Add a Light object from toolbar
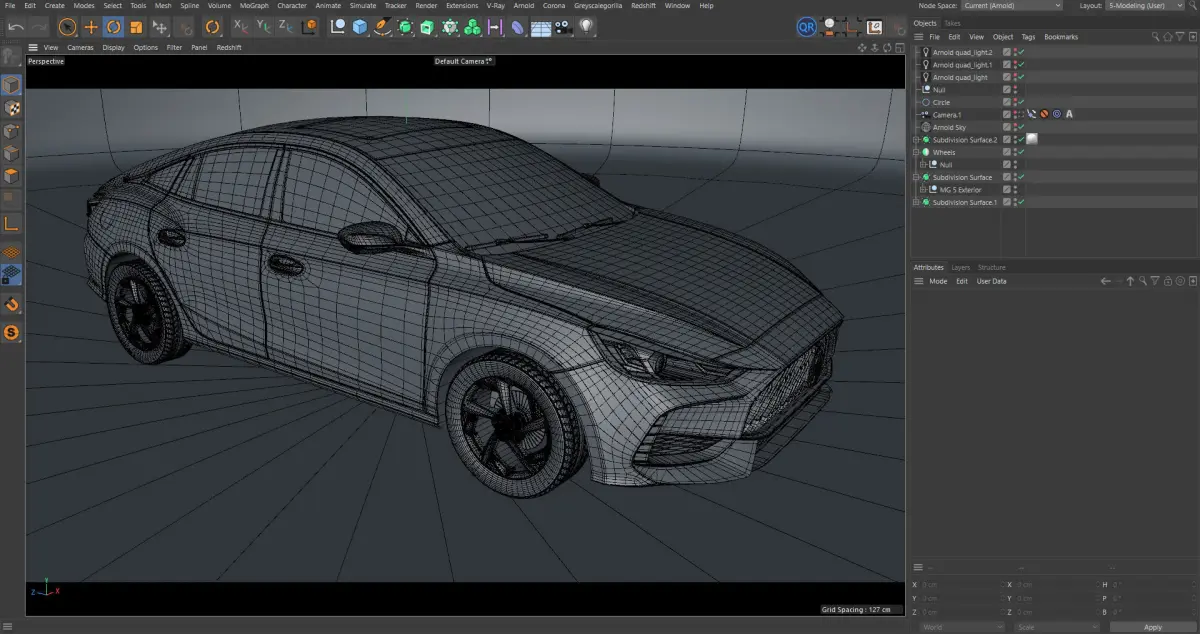The height and width of the screenshot is (634, 1200). tap(586, 27)
